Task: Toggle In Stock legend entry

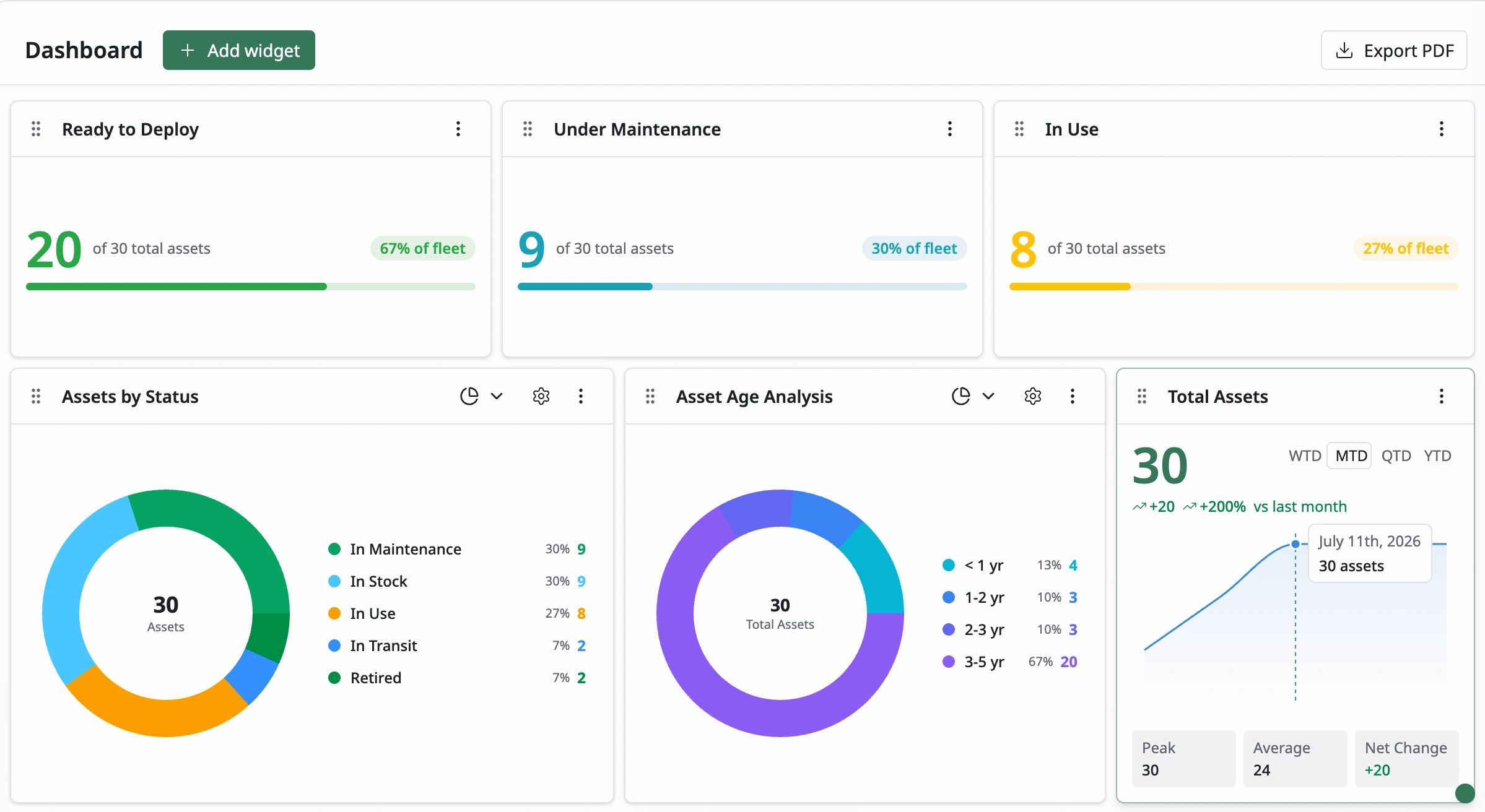Action: pos(457,581)
